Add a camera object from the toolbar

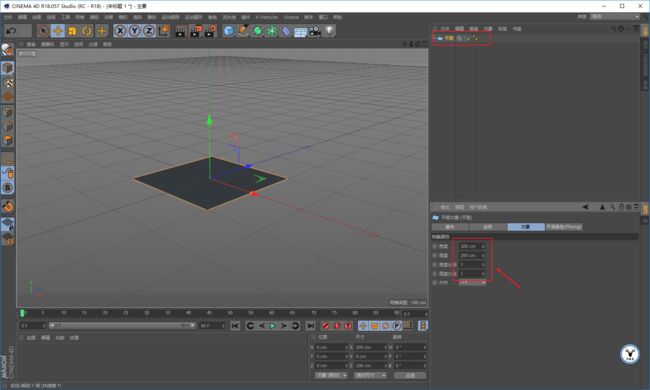tap(315, 31)
